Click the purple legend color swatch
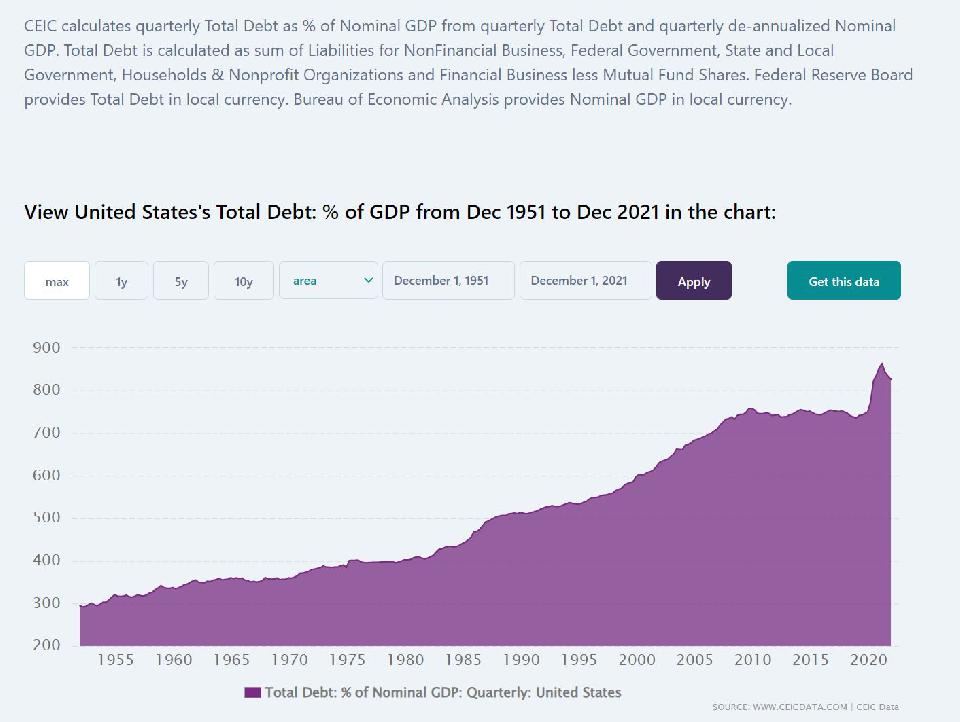 (252, 692)
